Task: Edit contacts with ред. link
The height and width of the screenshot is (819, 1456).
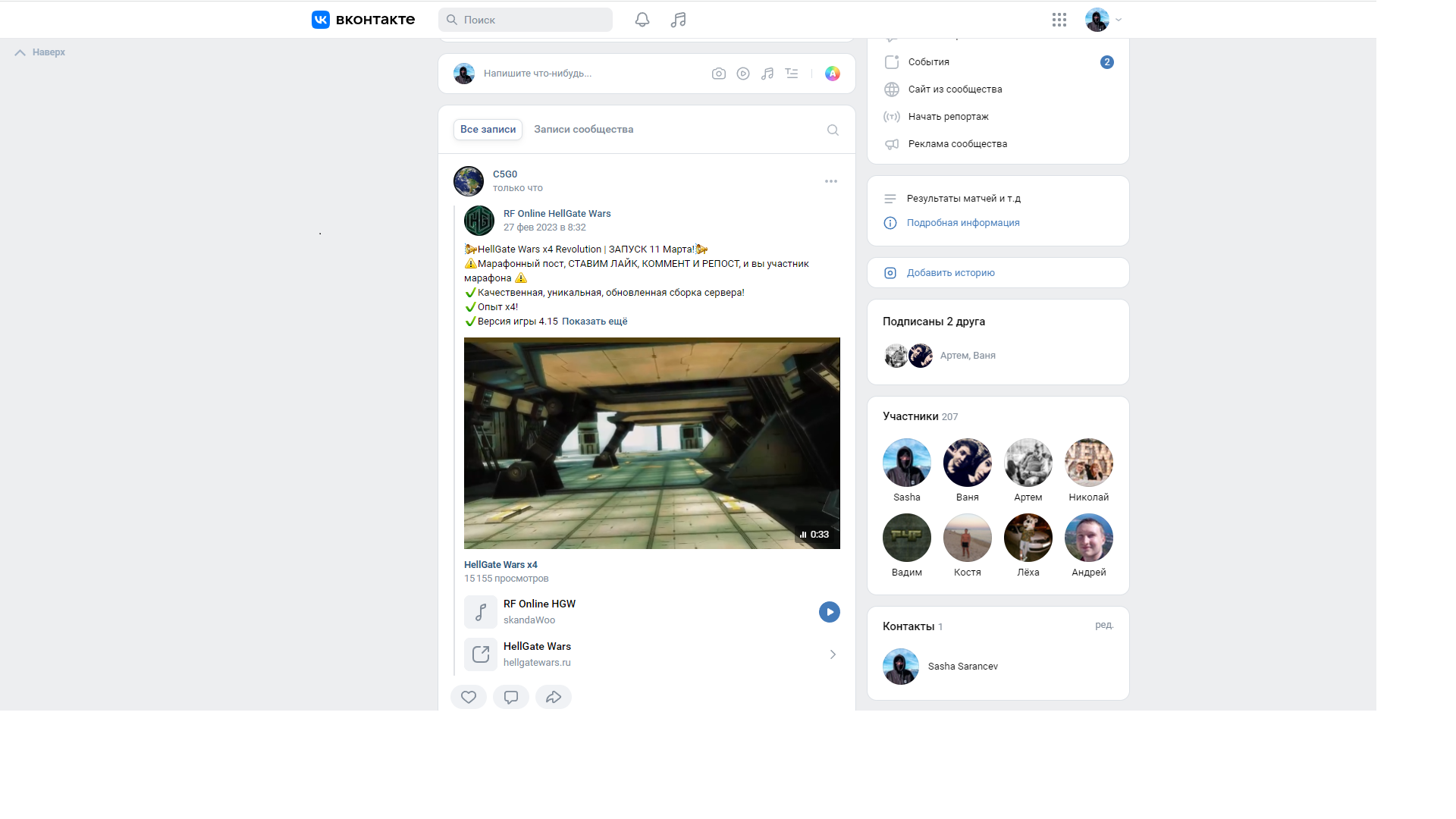Action: tap(1104, 626)
